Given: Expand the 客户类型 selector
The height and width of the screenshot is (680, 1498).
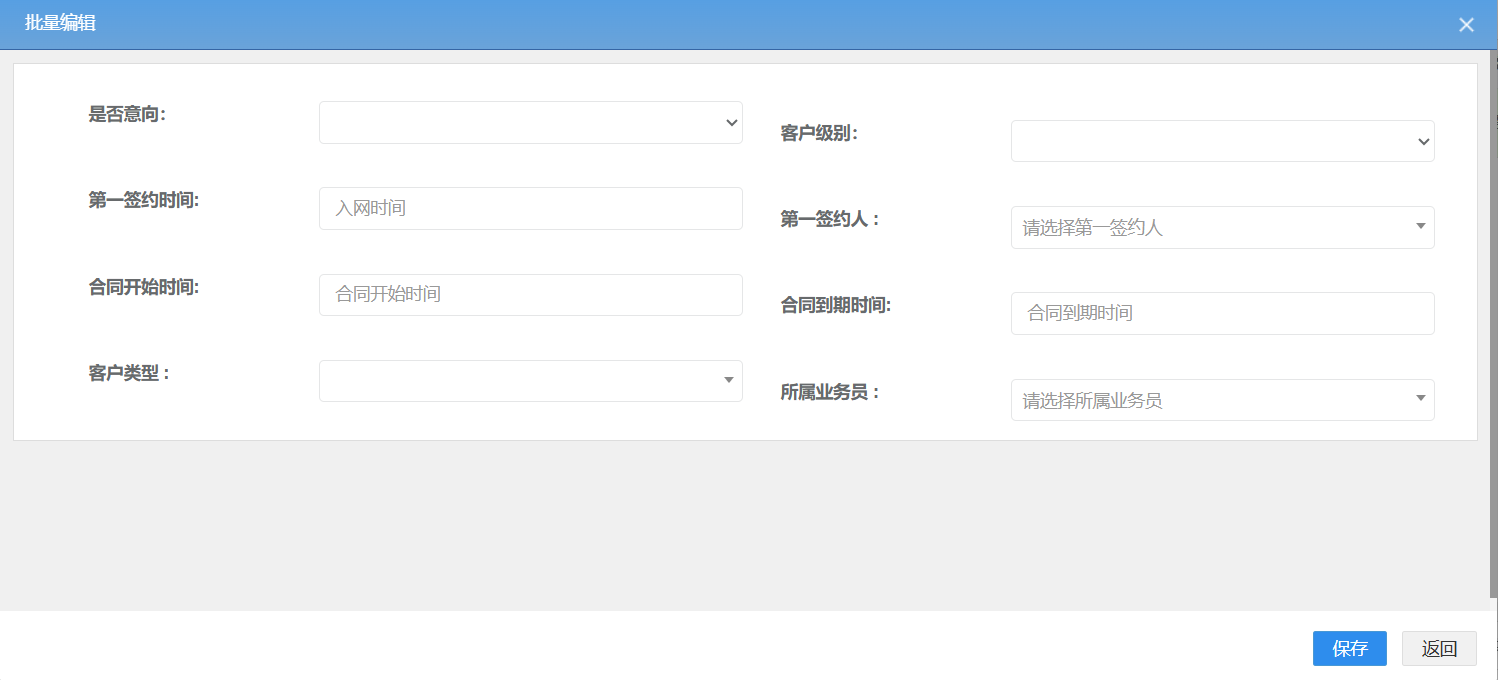Looking at the screenshot, I should [x=530, y=381].
